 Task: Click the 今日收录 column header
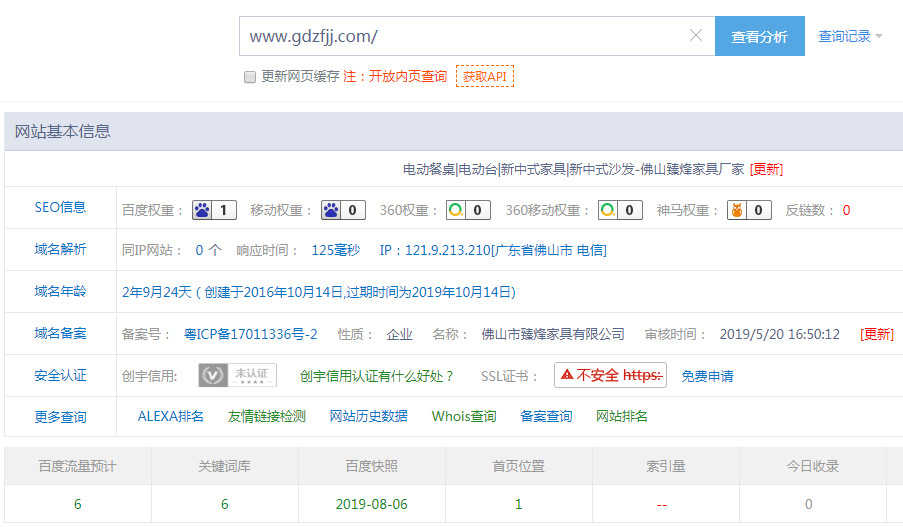813,466
